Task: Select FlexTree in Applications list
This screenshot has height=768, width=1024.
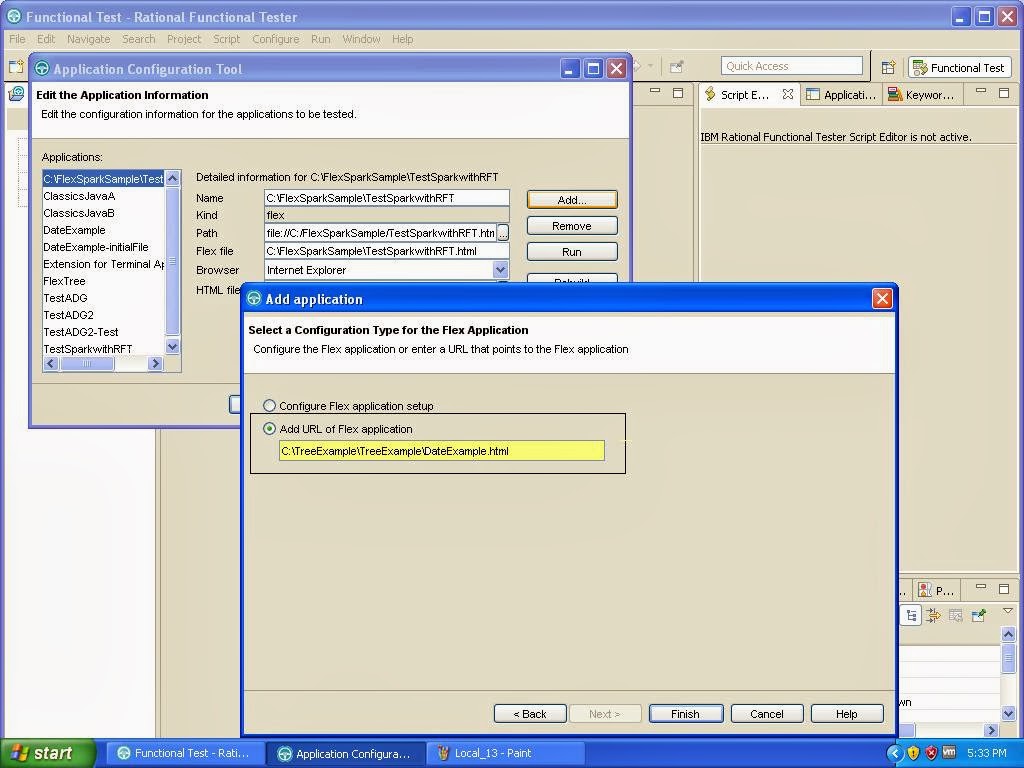Action: pos(64,281)
